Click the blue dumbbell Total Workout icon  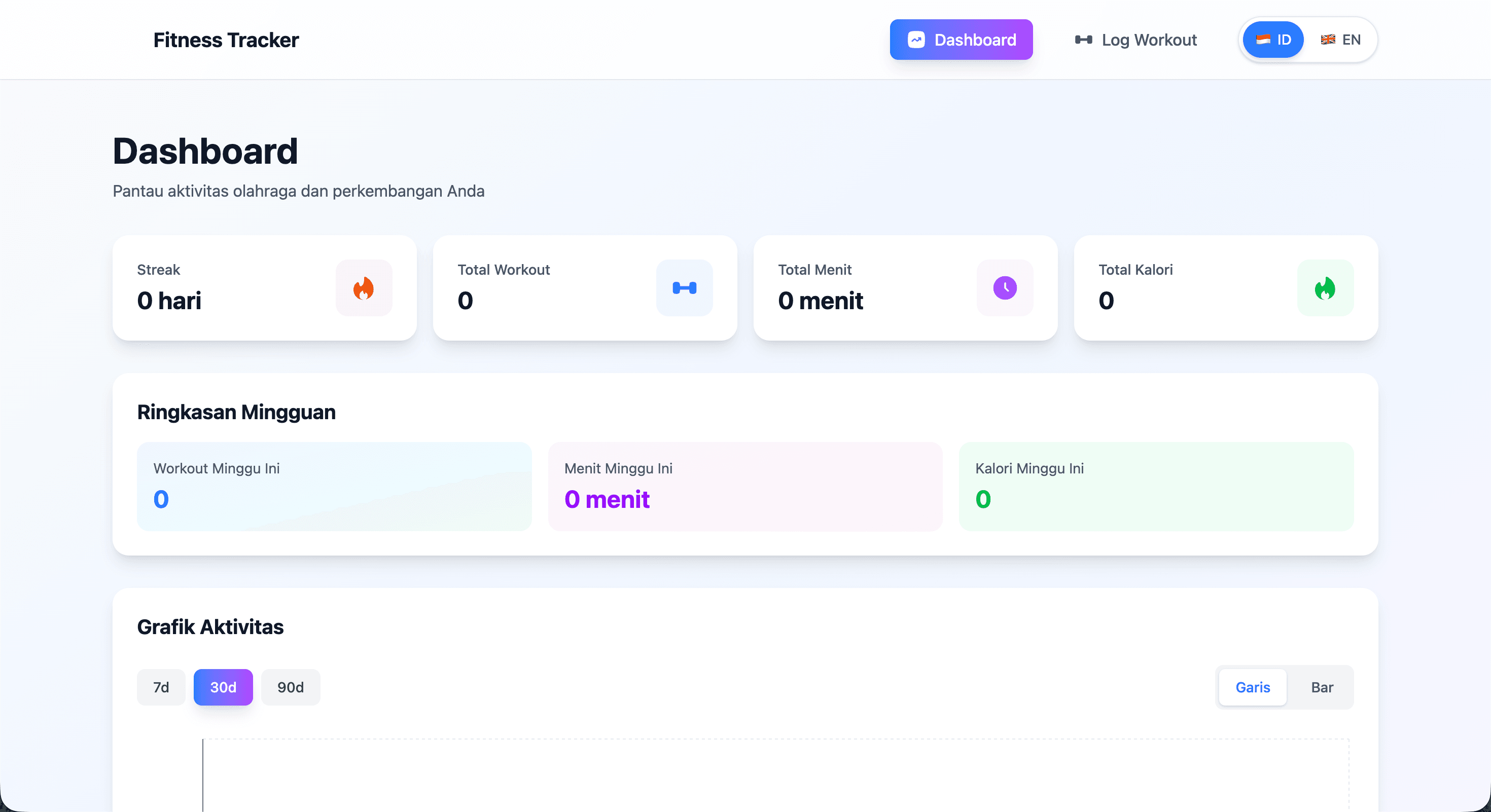click(x=684, y=288)
